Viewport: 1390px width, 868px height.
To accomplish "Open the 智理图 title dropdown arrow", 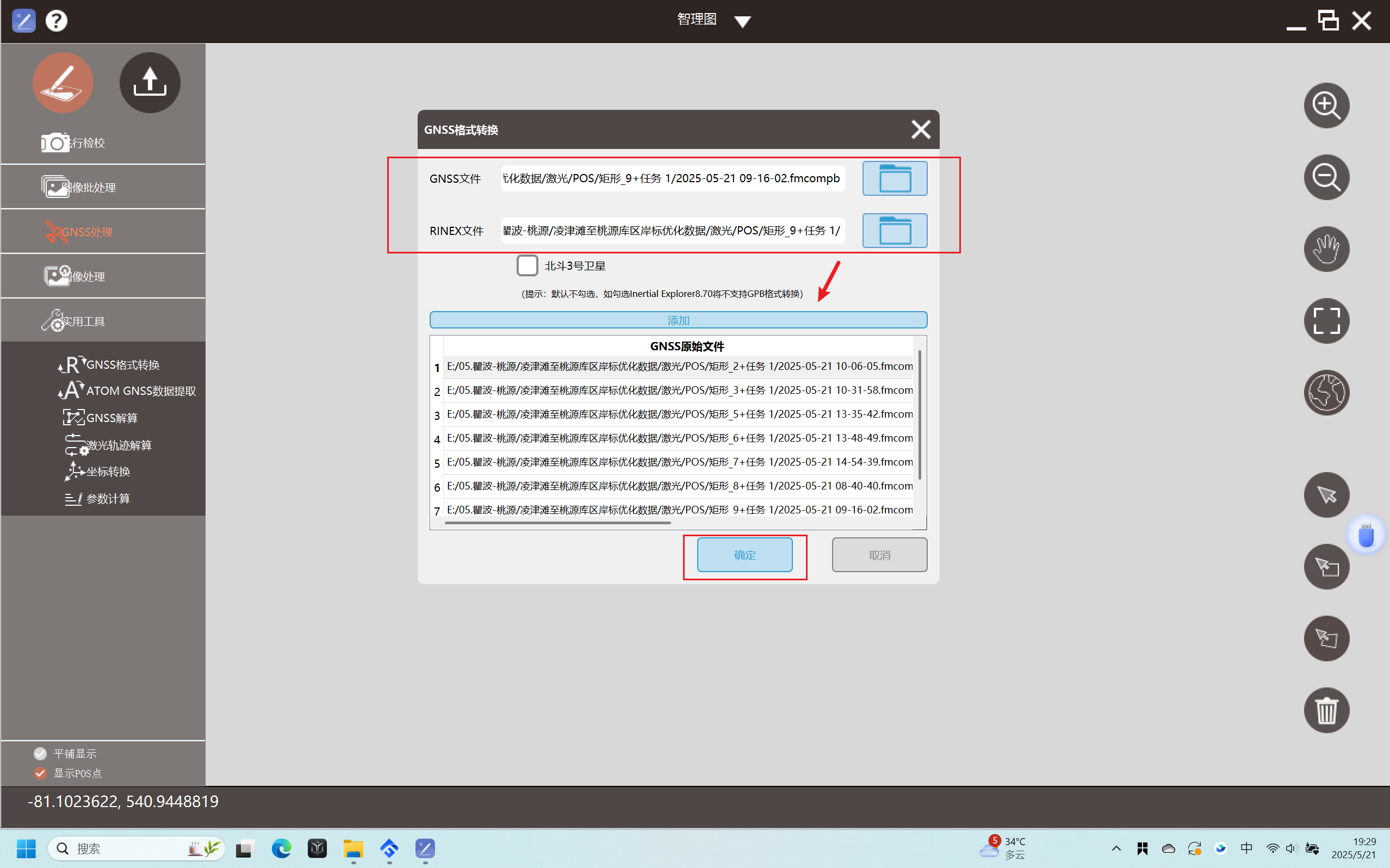I will tap(742, 22).
